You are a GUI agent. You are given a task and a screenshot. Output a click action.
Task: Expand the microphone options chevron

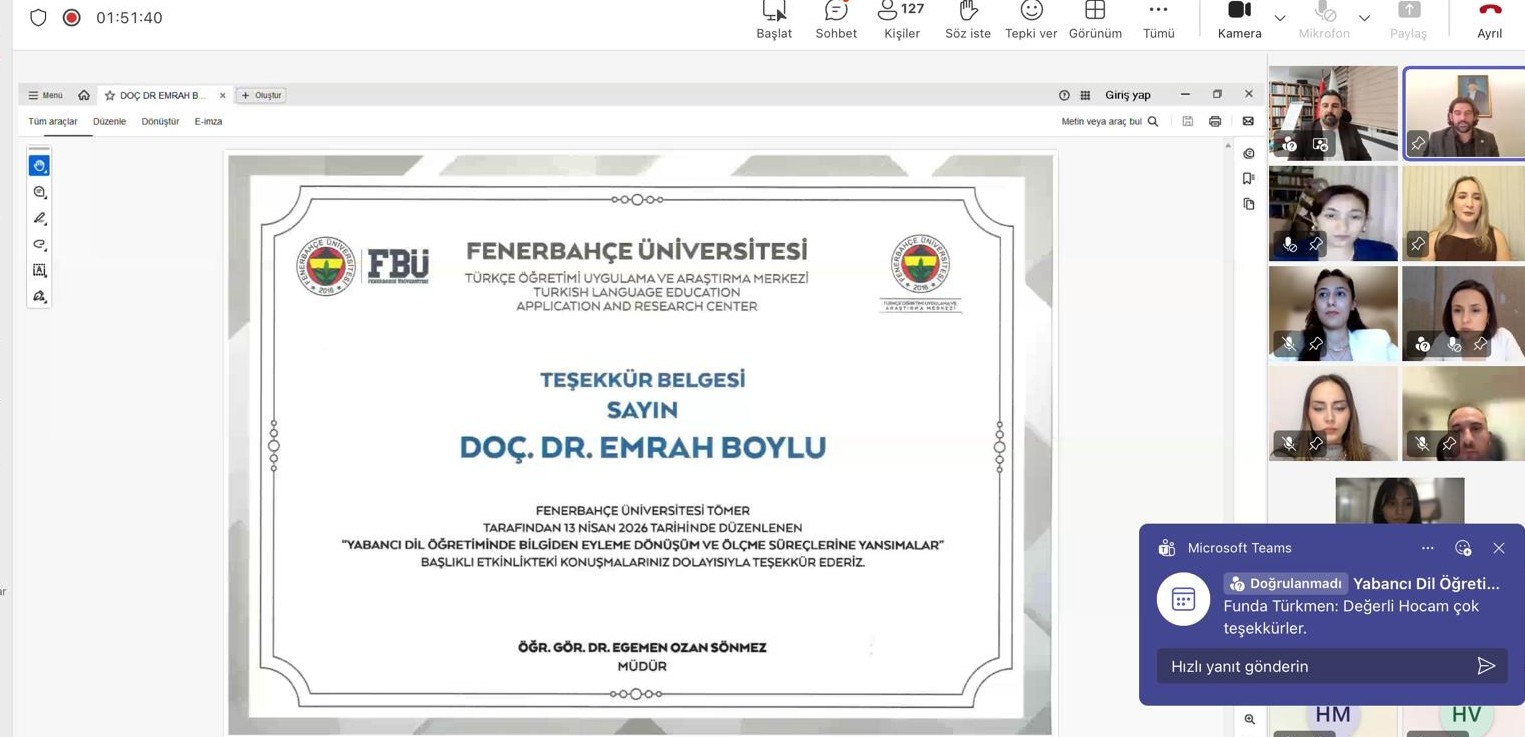[x=1364, y=18]
